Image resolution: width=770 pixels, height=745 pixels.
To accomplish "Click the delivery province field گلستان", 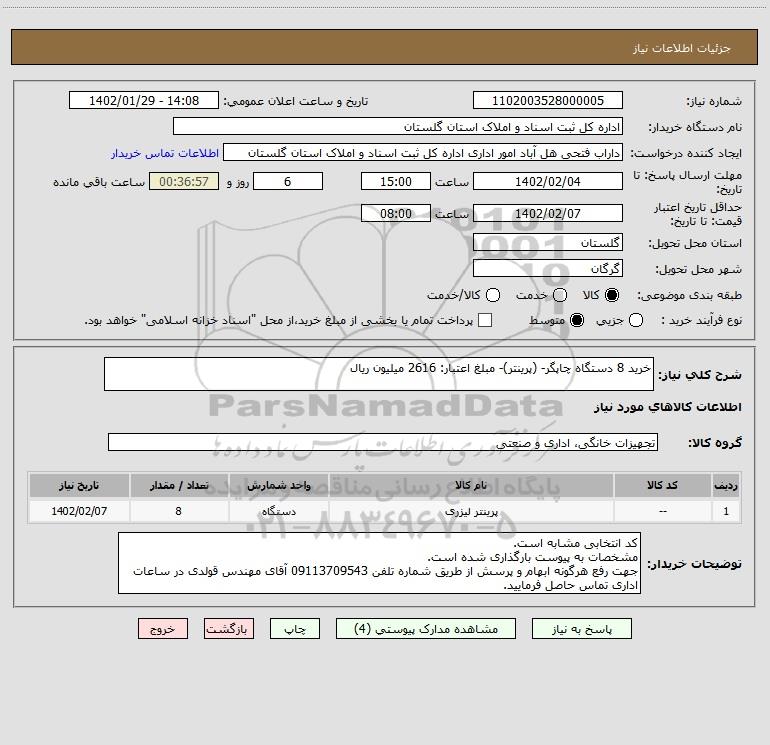I will click(548, 243).
